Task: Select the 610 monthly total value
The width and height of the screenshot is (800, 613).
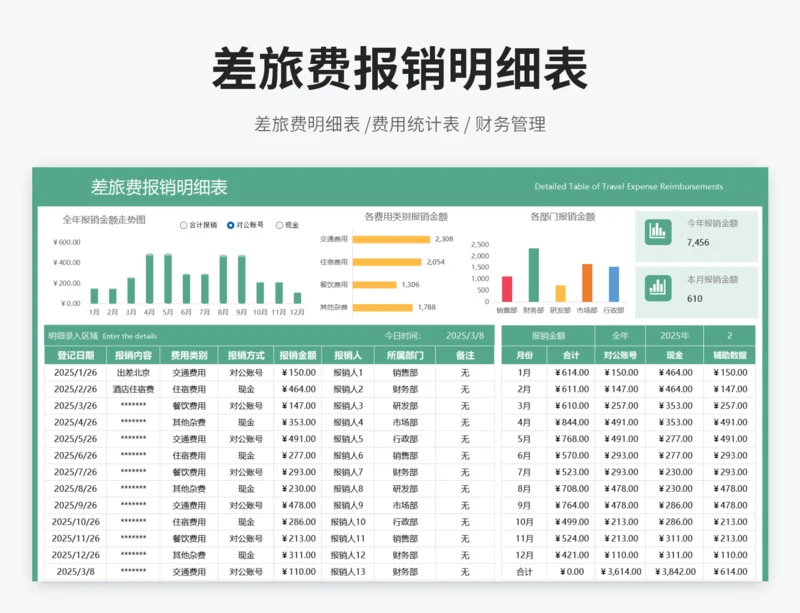Action: 694,299
